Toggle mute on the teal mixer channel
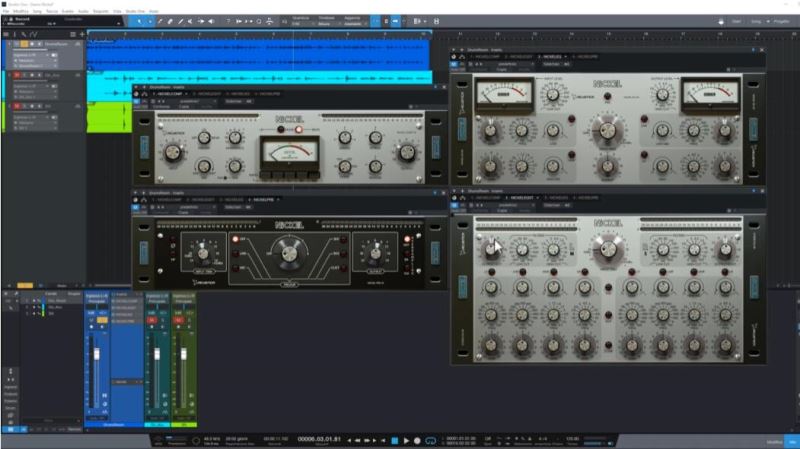The height and width of the screenshot is (449, 800). pyautogui.click(x=152, y=320)
